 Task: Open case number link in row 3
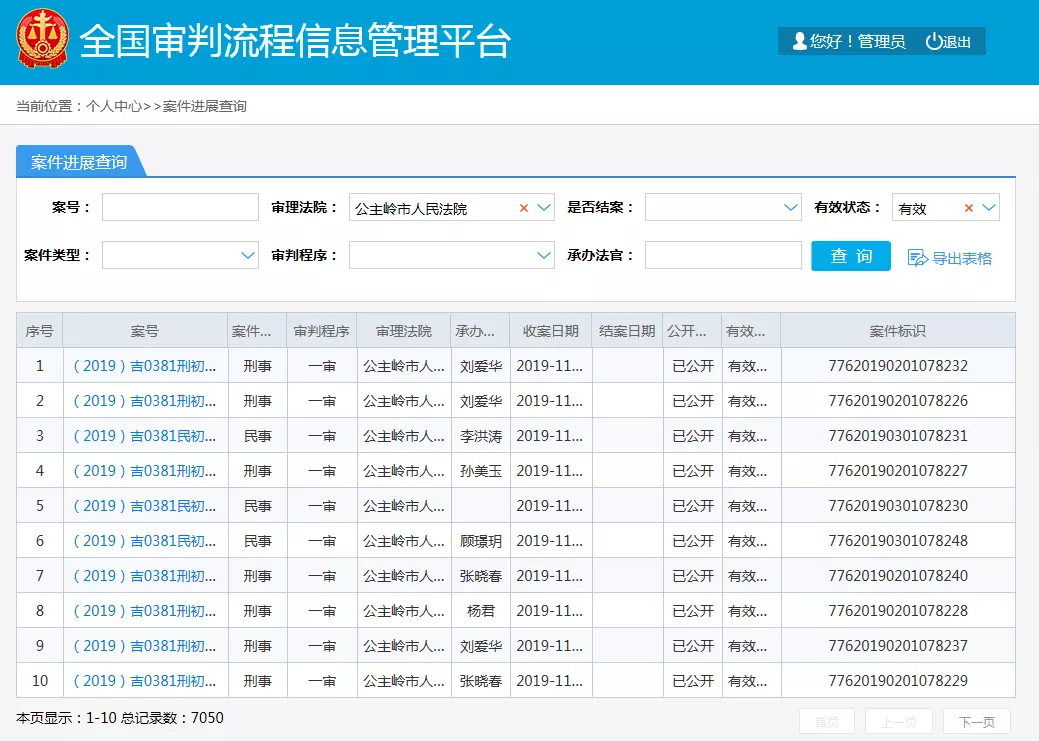(x=144, y=436)
